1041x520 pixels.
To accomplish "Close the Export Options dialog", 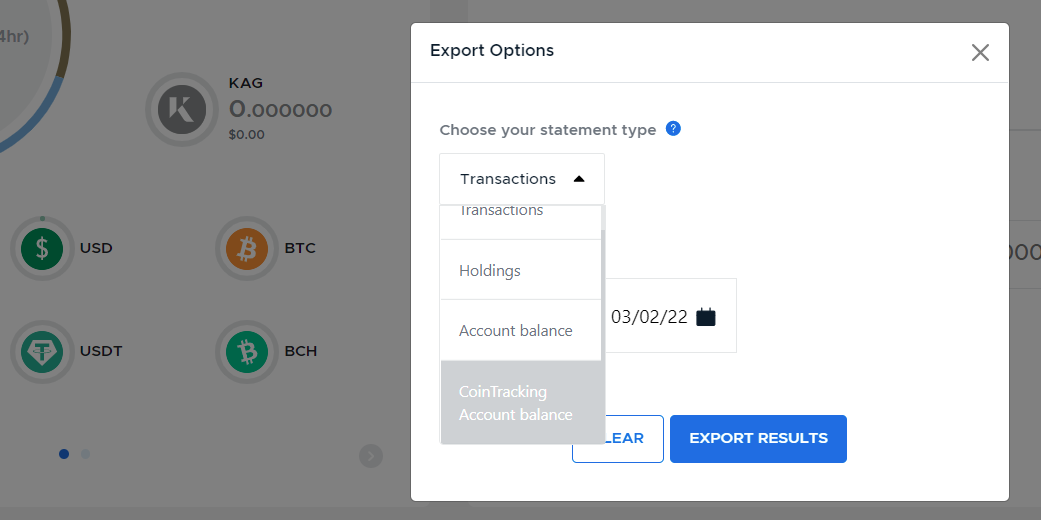I will (980, 52).
